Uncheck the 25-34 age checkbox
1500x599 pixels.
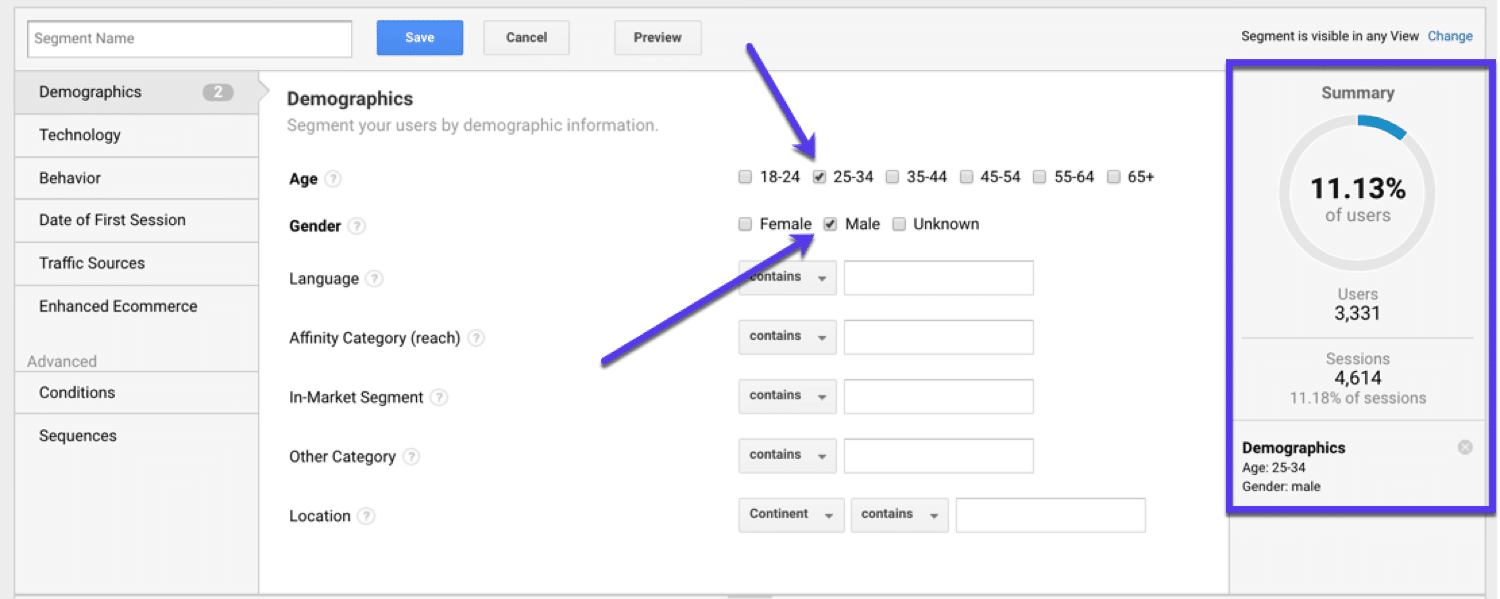820,176
